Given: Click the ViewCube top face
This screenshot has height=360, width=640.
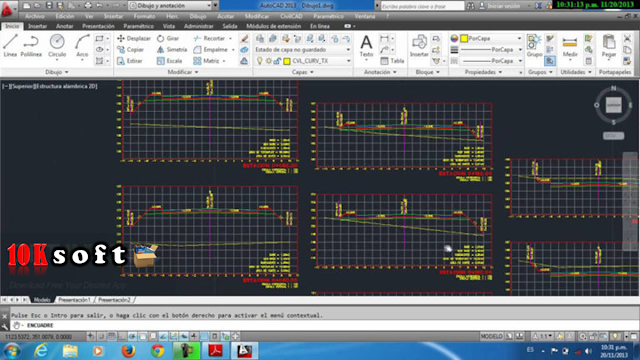Looking at the screenshot, I should (x=613, y=105).
